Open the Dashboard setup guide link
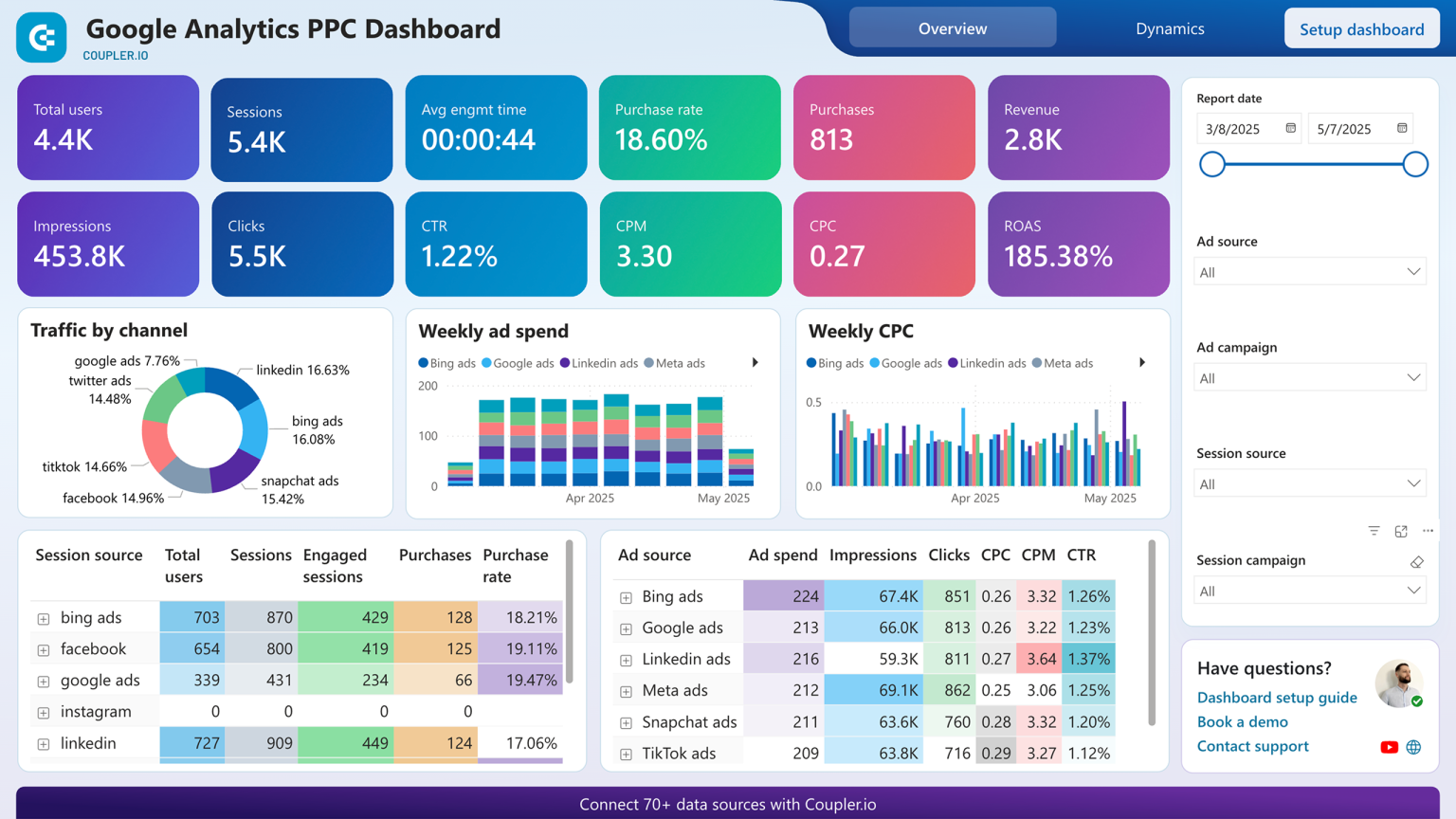The width and height of the screenshot is (1456, 819). pos(1277,698)
